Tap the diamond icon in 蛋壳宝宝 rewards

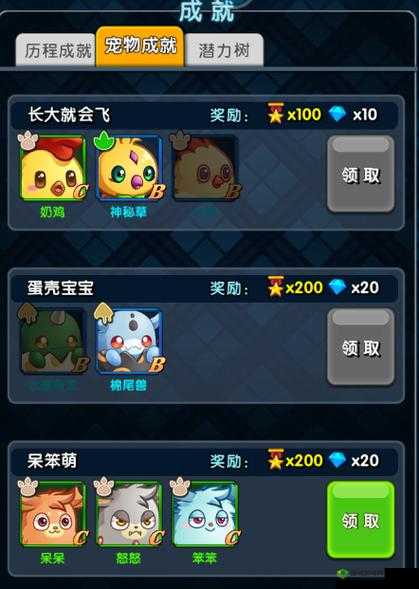coord(337,287)
